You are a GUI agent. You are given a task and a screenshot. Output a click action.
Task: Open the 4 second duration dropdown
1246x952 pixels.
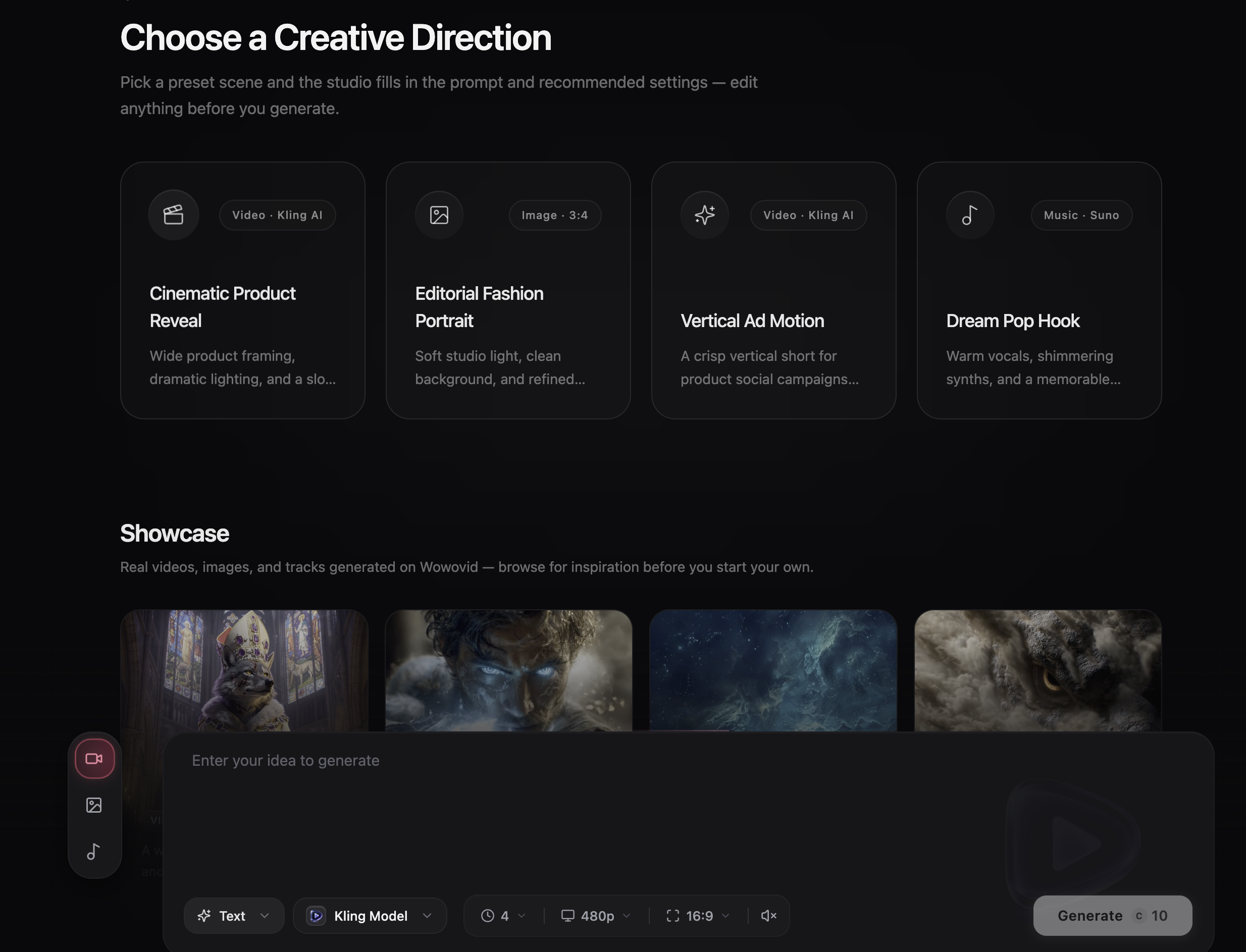point(503,915)
